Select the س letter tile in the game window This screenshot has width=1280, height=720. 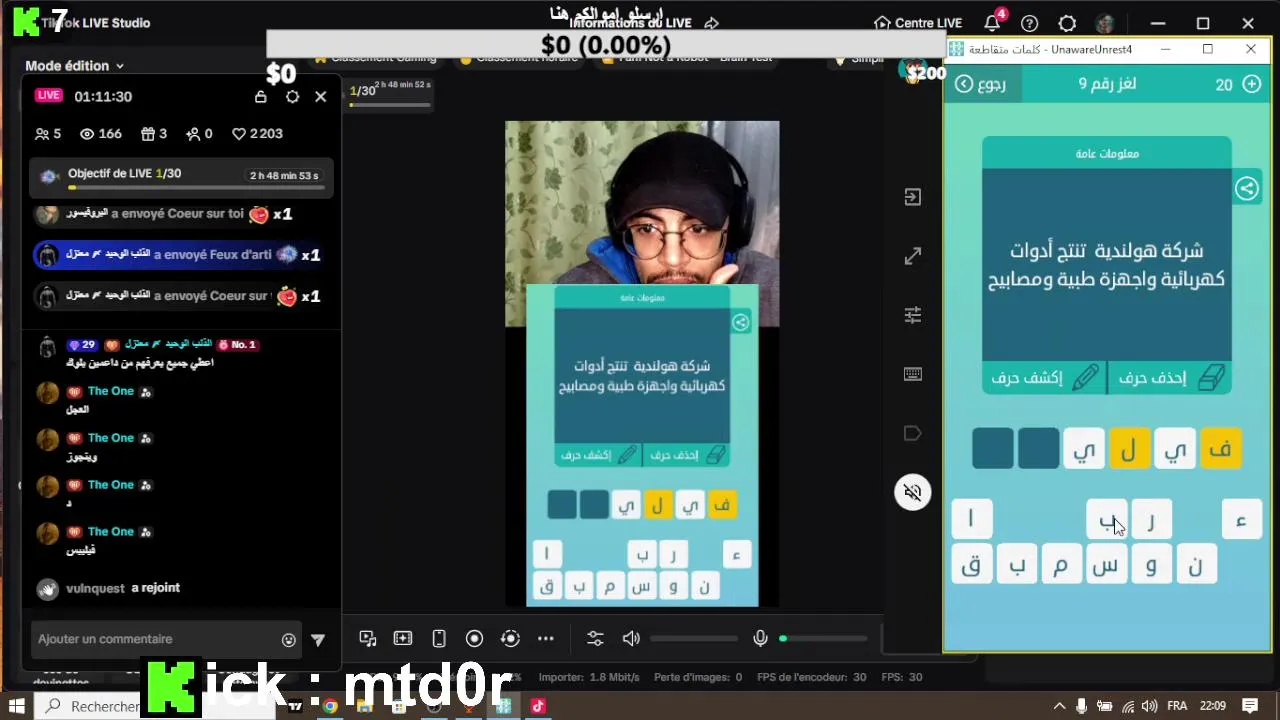click(x=1106, y=566)
